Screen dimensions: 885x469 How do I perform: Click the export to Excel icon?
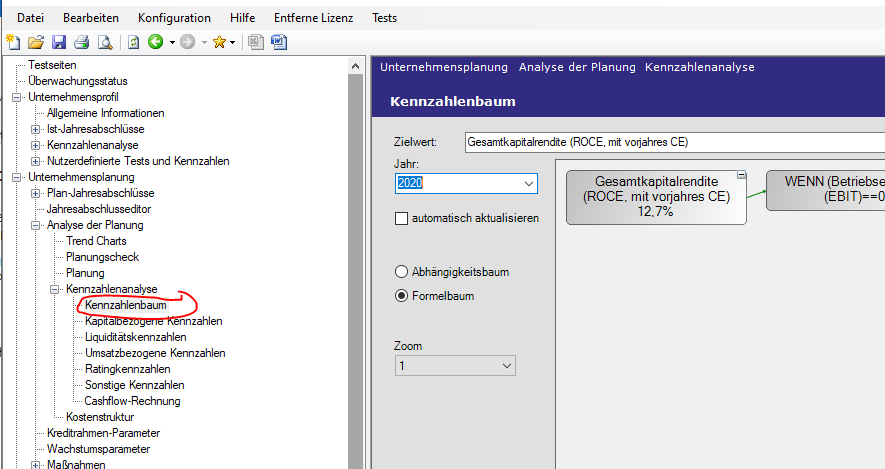pos(256,42)
